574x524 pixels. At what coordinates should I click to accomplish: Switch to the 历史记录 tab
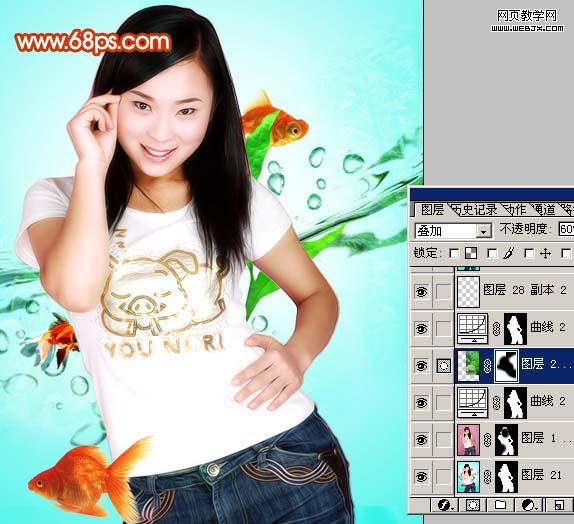(475, 210)
